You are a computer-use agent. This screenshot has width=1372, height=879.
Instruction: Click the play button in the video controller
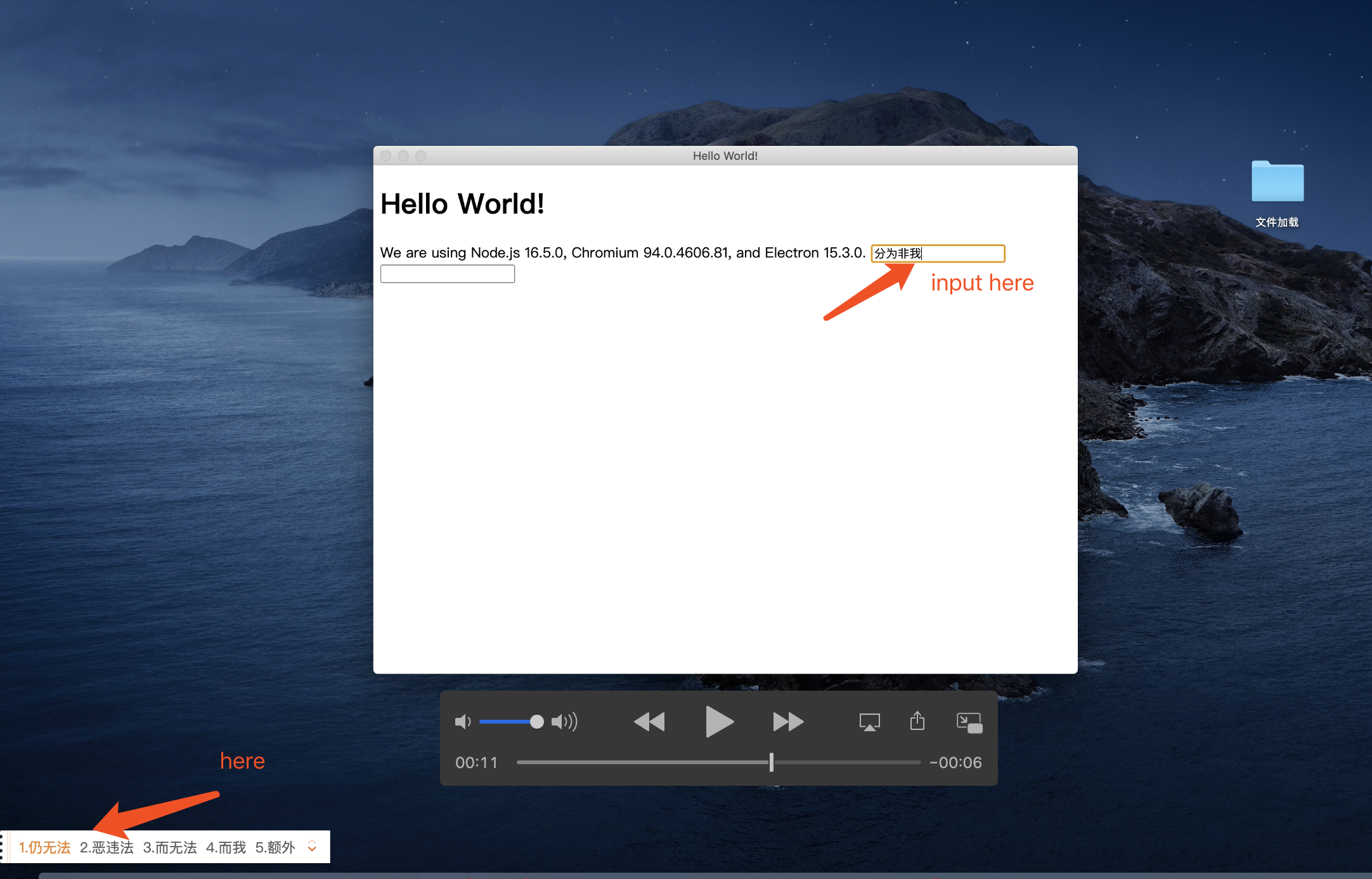pos(719,722)
